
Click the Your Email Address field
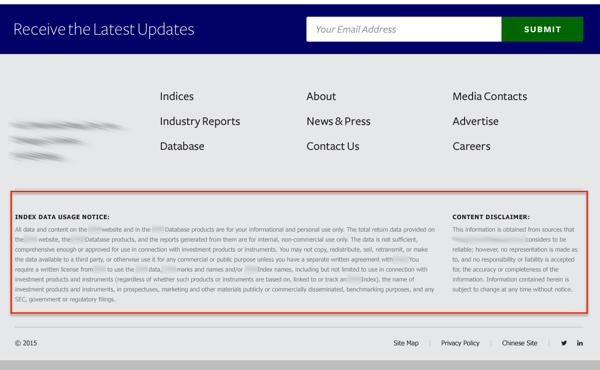click(x=404, y=29)
